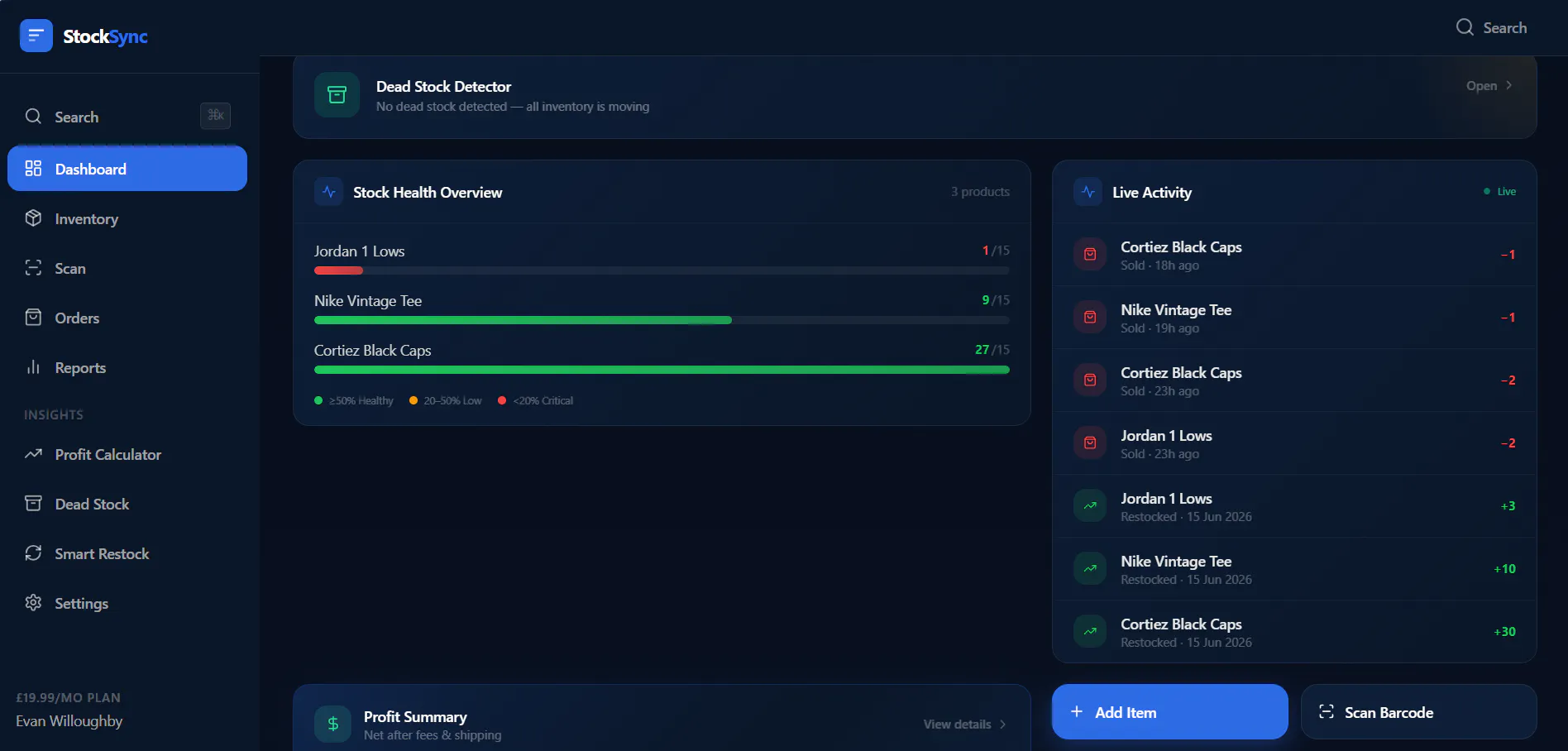The image size is (1568, 751).
Task: Click the Cortiez Black Caps sold 23h ago icon
Action: [x=1090, y=380]
